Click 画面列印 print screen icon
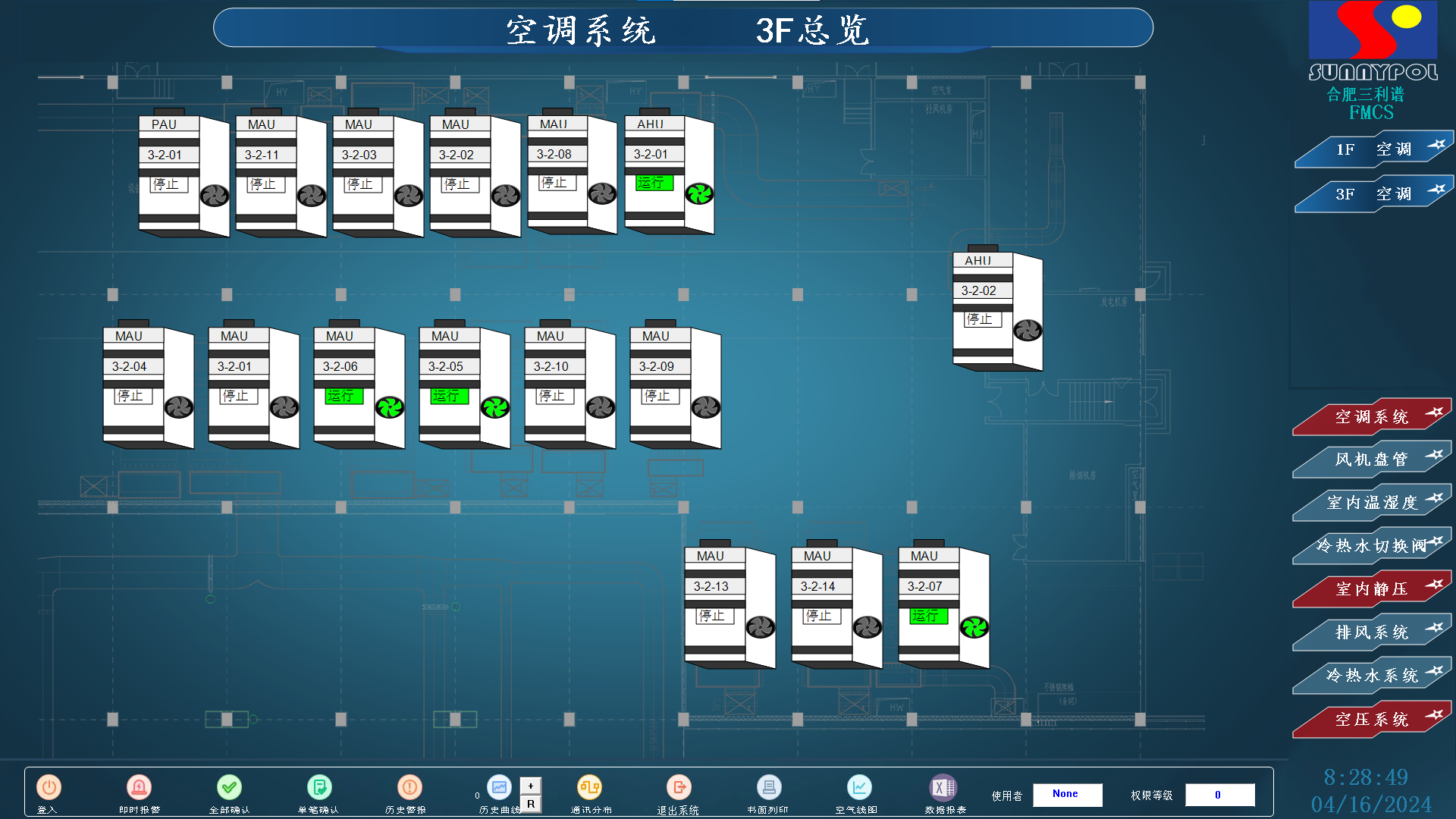This screenshot has height=819, width=1456. [768, 788]
